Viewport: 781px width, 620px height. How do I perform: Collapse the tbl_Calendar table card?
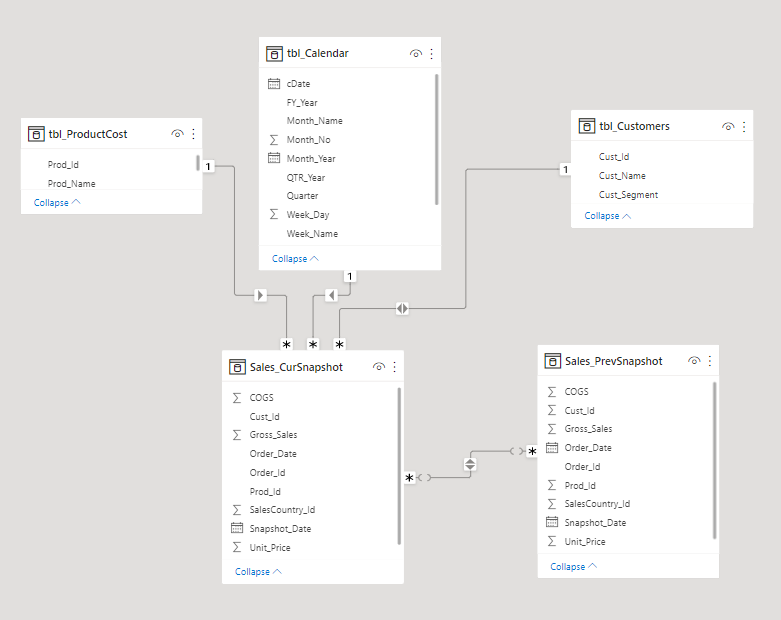point(296,258)
